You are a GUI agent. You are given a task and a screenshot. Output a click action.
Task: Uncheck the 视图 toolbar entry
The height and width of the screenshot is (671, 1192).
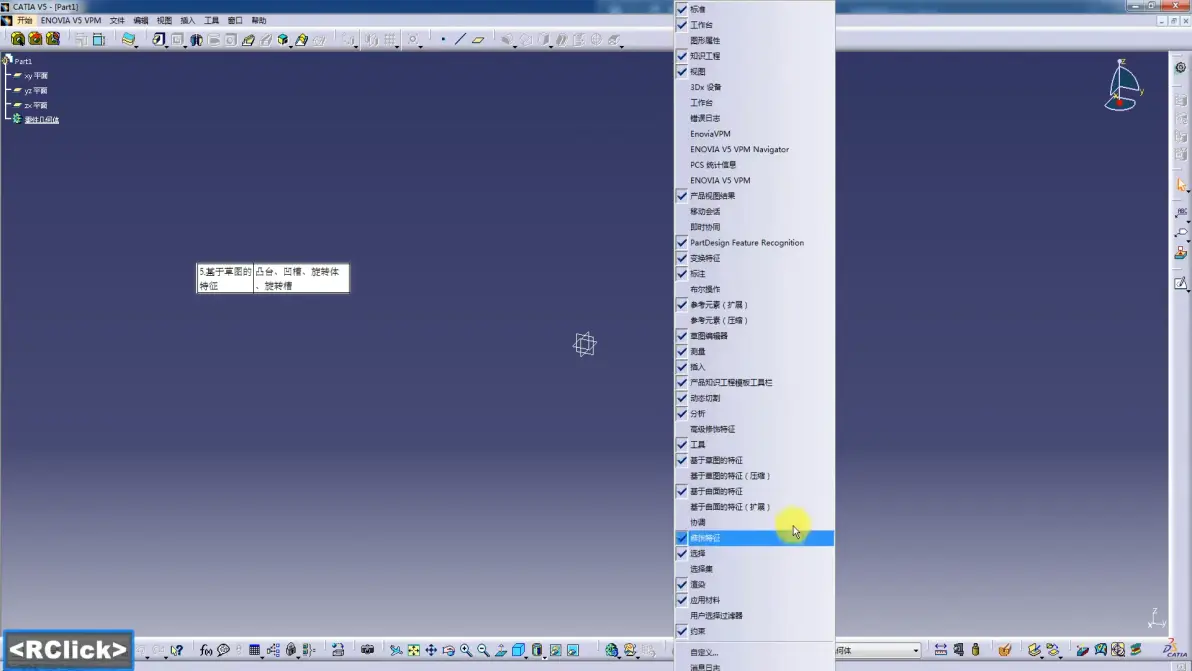coord(754,71)
